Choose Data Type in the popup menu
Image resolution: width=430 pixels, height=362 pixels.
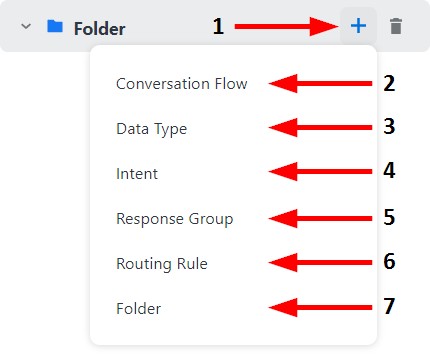coord(151,129)
